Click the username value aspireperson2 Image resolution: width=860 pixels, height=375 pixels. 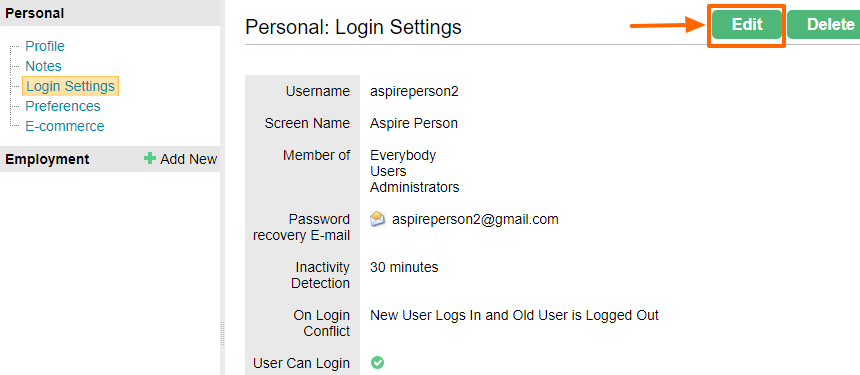point(414,92)
